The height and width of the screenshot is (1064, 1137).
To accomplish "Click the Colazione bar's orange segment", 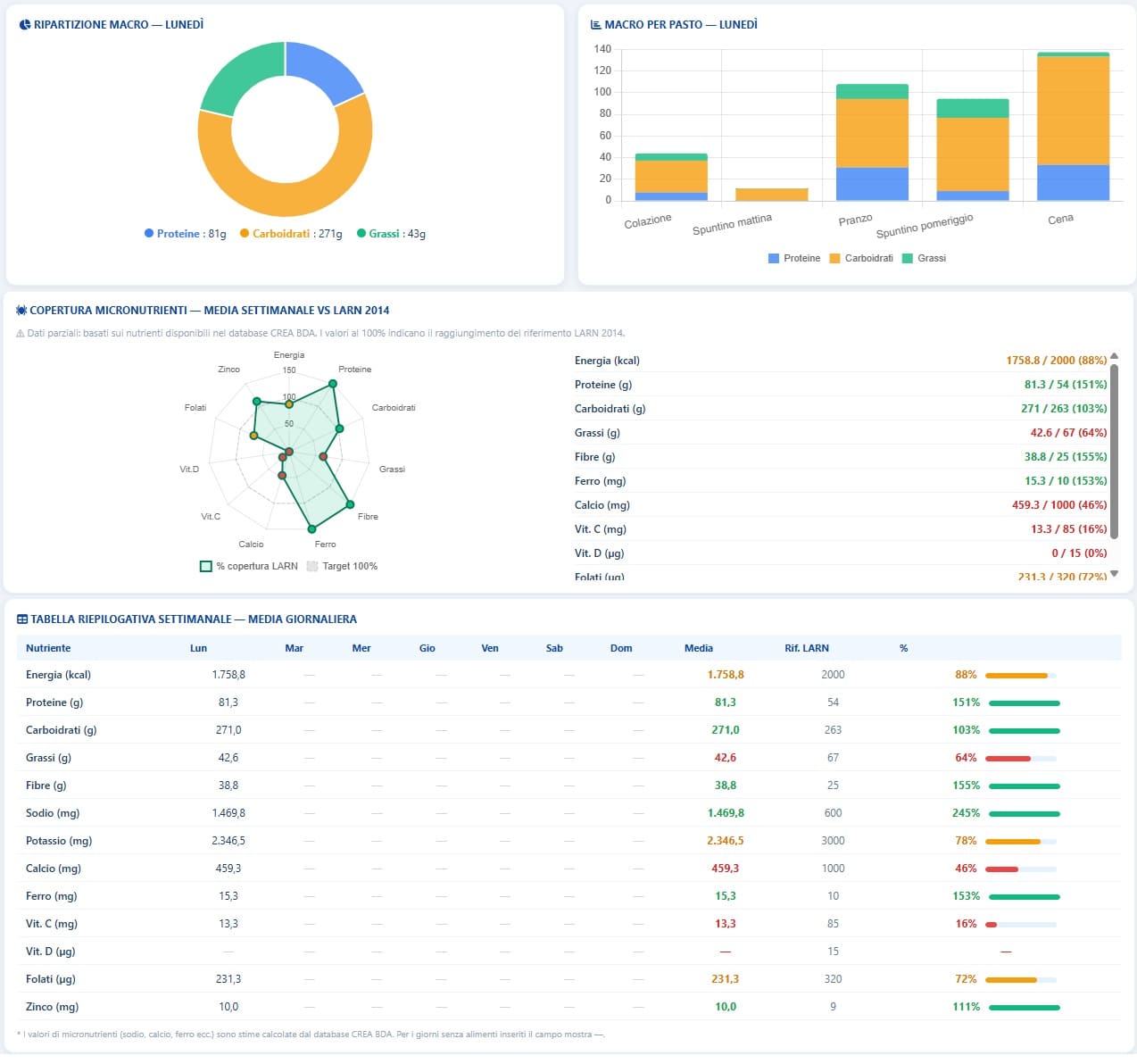I will coord(671,177).
